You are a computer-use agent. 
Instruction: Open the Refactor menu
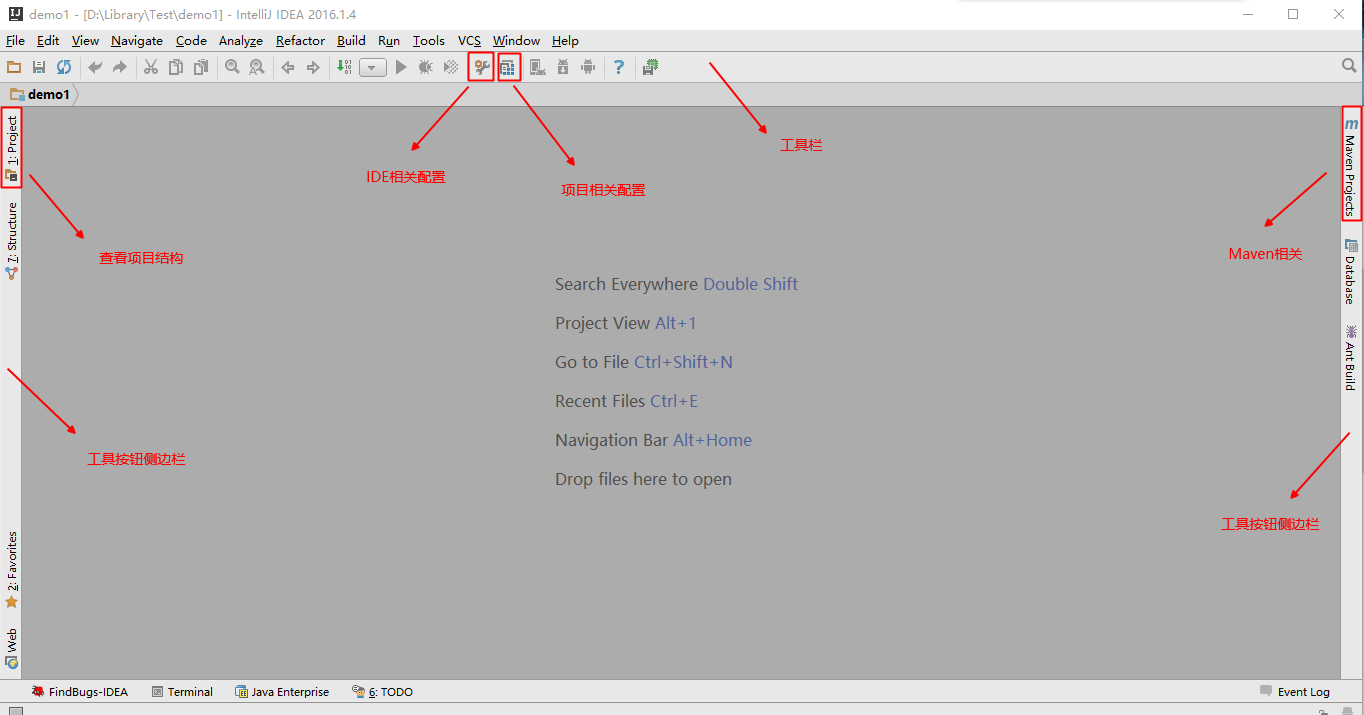[300, 41]
